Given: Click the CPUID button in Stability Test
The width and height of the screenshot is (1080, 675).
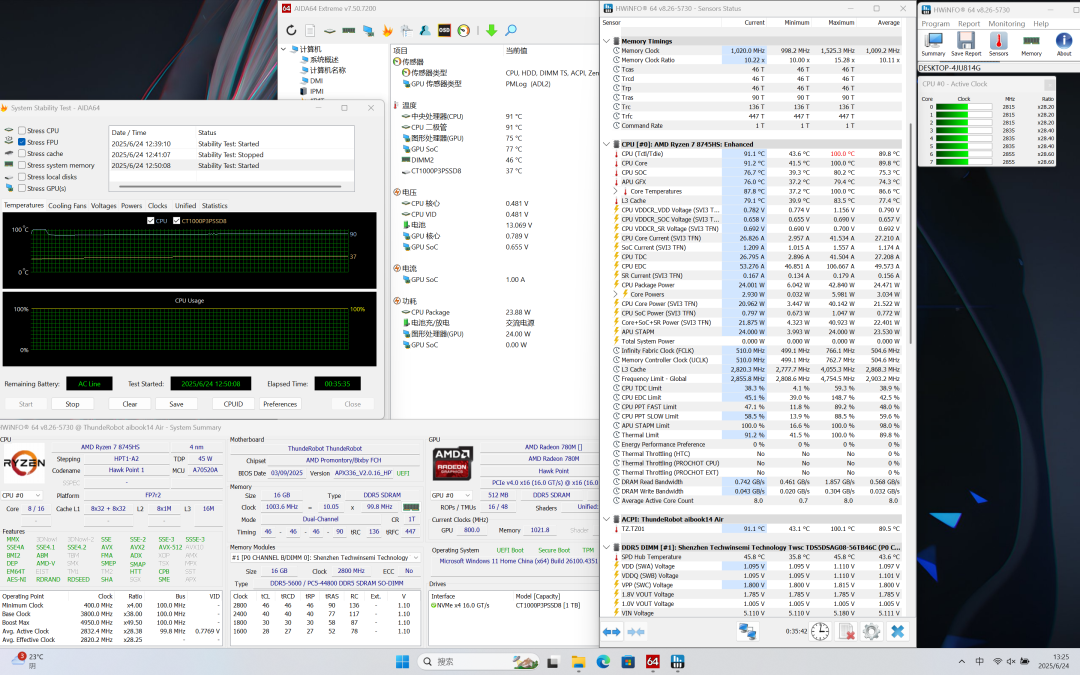Looking at the screenshot, I should [233, 404].
